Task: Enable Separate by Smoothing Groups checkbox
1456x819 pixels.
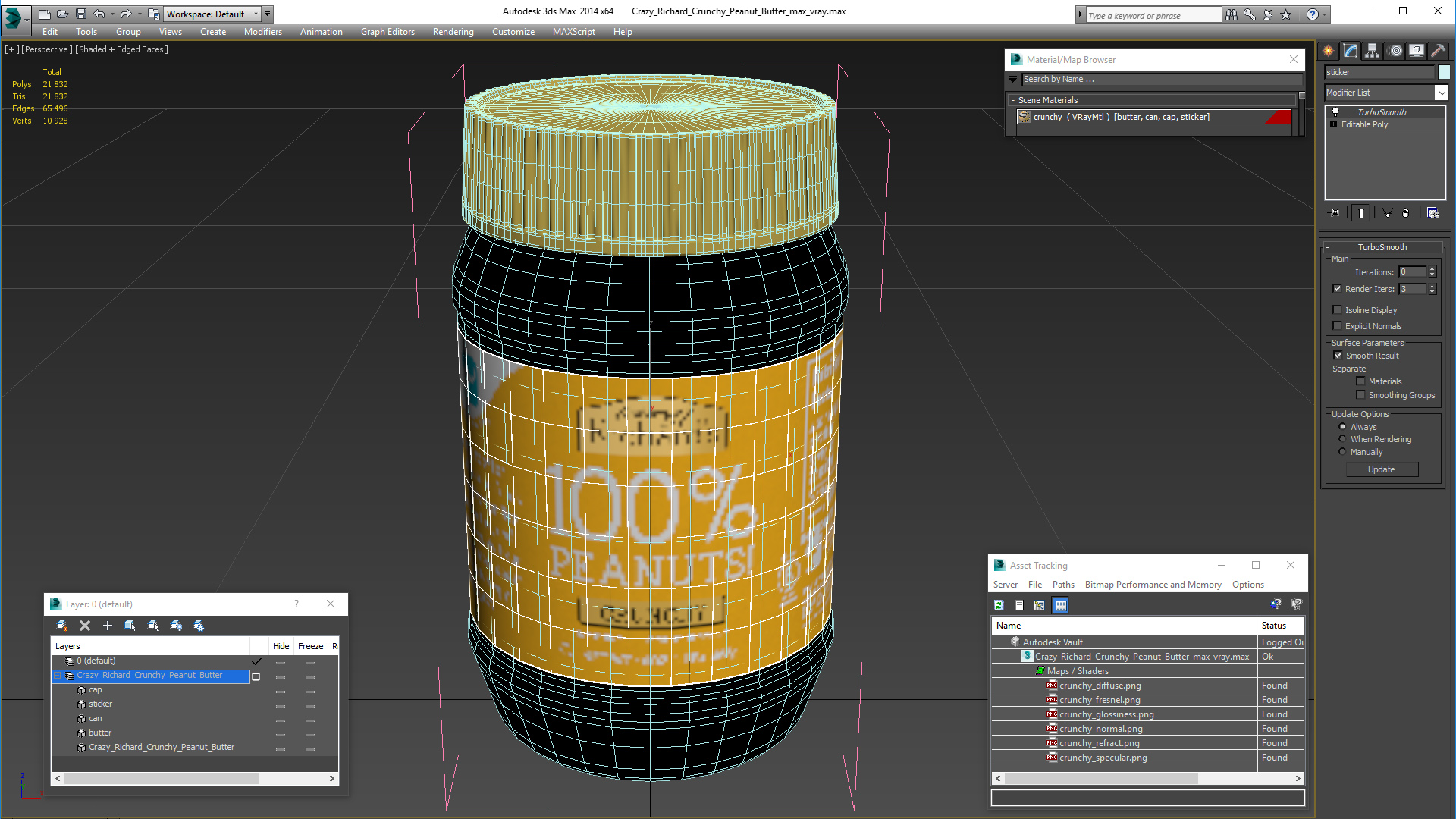Action: 1360,394
